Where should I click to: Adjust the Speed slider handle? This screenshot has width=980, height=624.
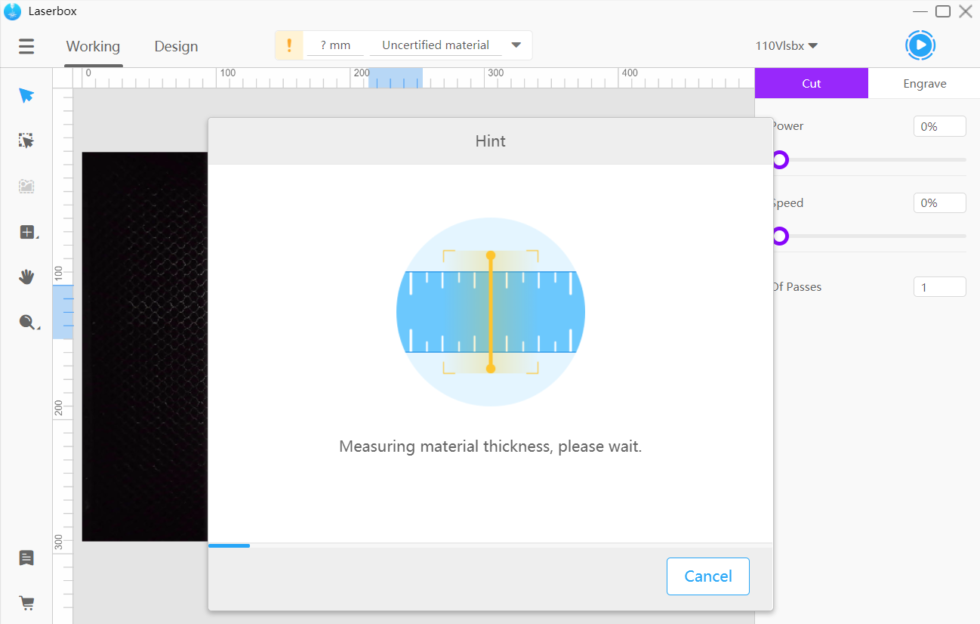click(780, 236)
